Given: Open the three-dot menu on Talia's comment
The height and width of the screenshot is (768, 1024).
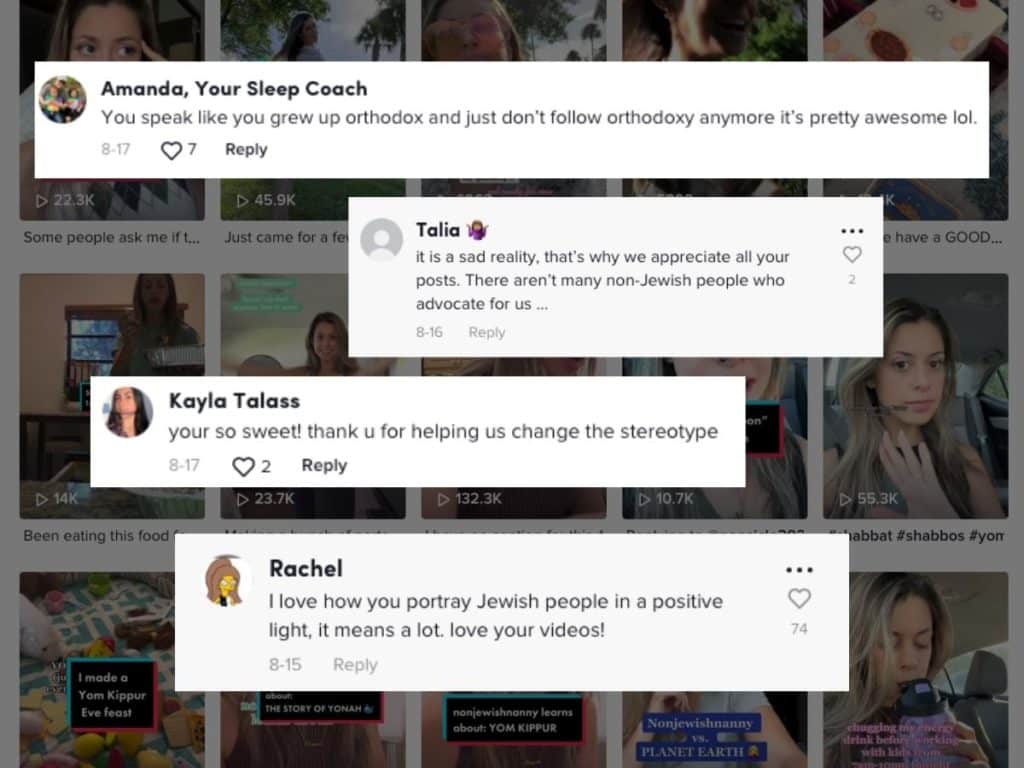Looking at the screenshot, I should [852, 231].
